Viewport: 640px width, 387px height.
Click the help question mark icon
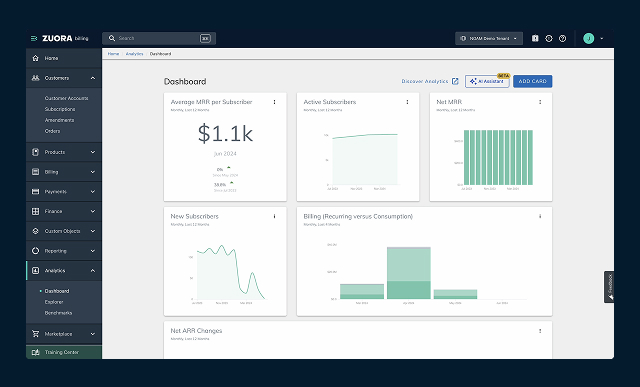coord(562,38)
